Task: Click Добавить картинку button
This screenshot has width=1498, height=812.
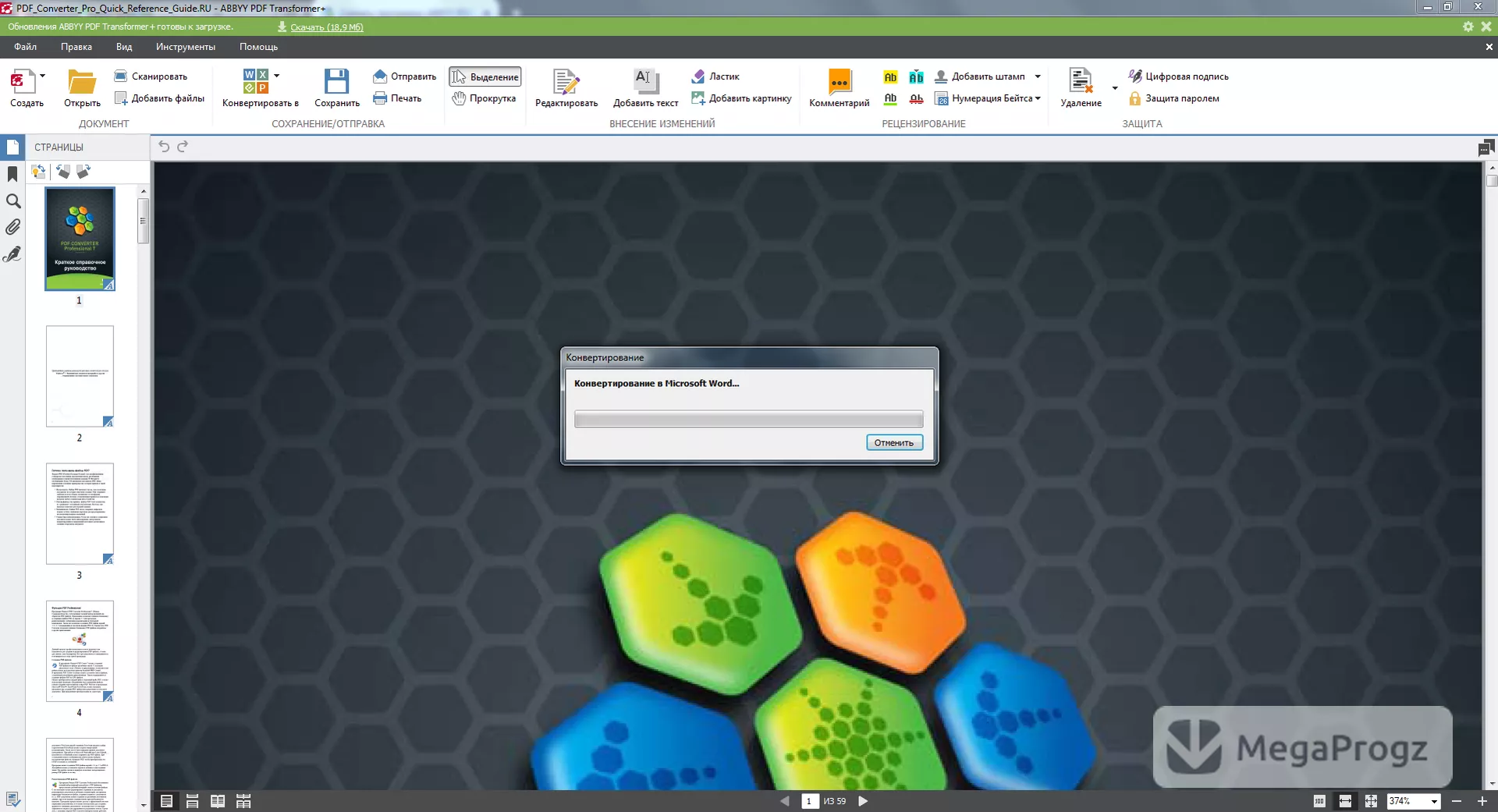Action: click(741, 98)
